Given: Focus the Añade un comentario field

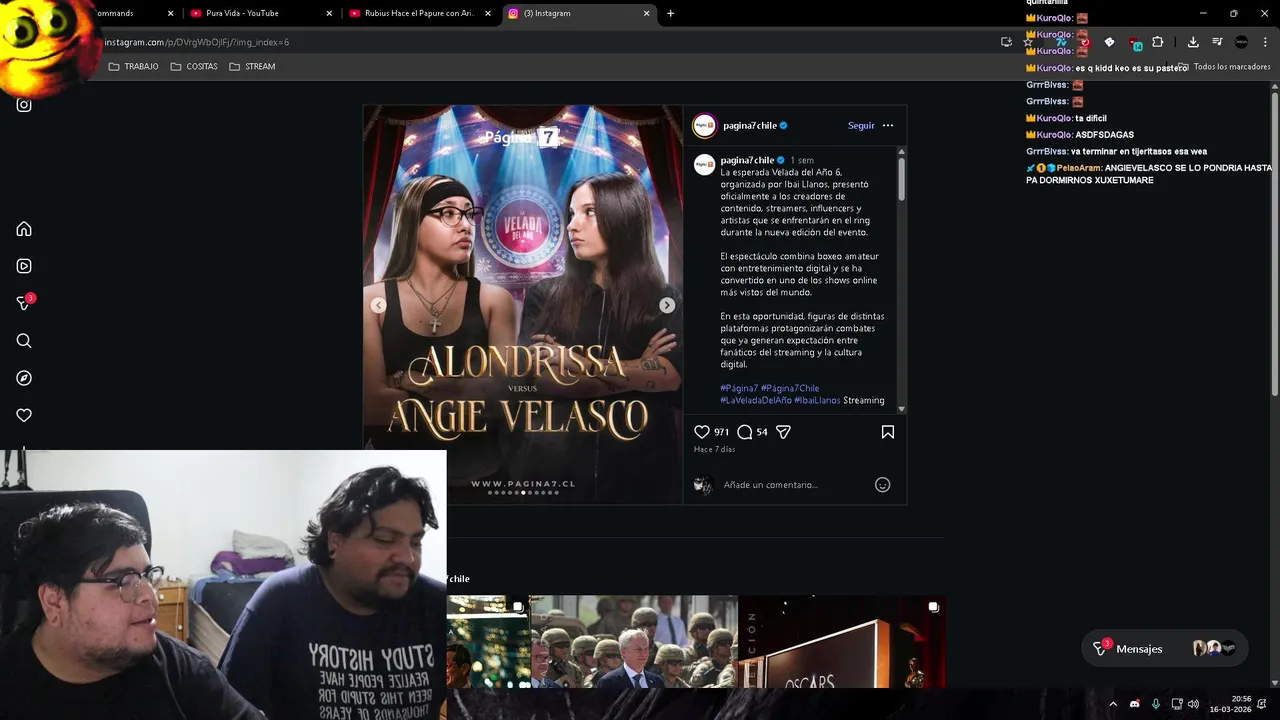Looking at the screenshot, I should 795,485.
